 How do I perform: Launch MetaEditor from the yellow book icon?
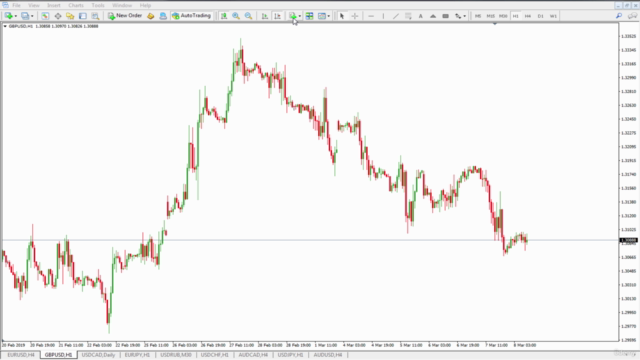151,16
